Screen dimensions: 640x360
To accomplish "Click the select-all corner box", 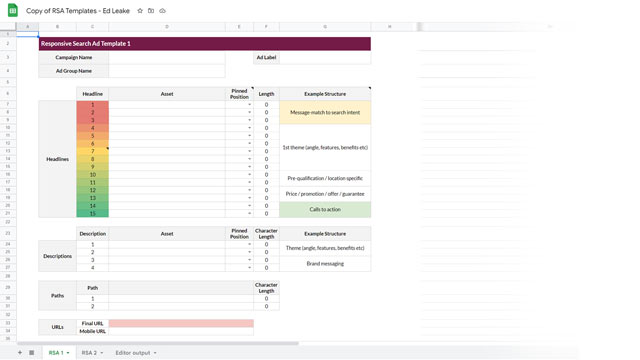I will pos(8,27).
